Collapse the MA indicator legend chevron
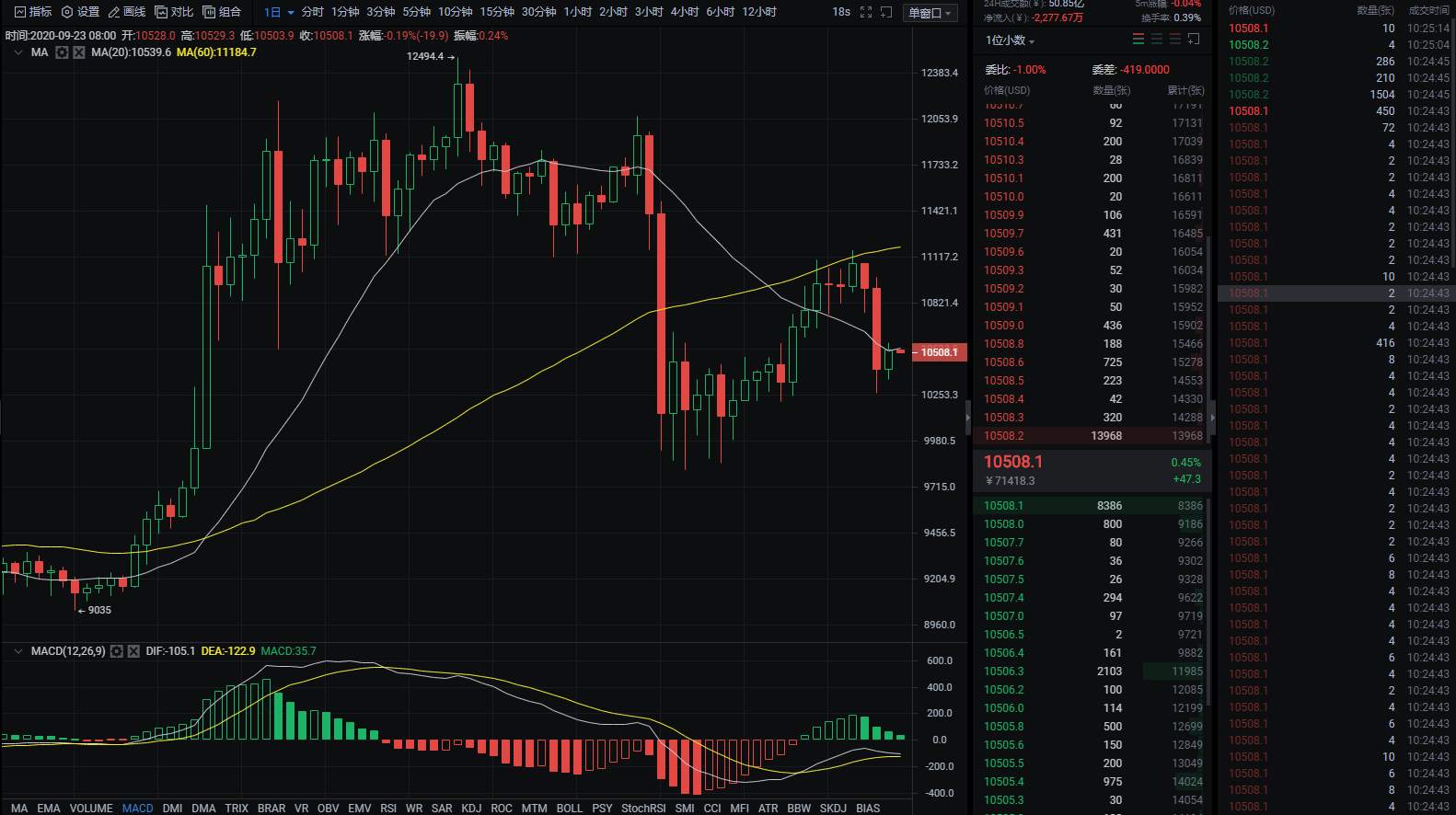The height and width of the screenshot is (815, 1456). pyautogui.click(x=17, y=52)
